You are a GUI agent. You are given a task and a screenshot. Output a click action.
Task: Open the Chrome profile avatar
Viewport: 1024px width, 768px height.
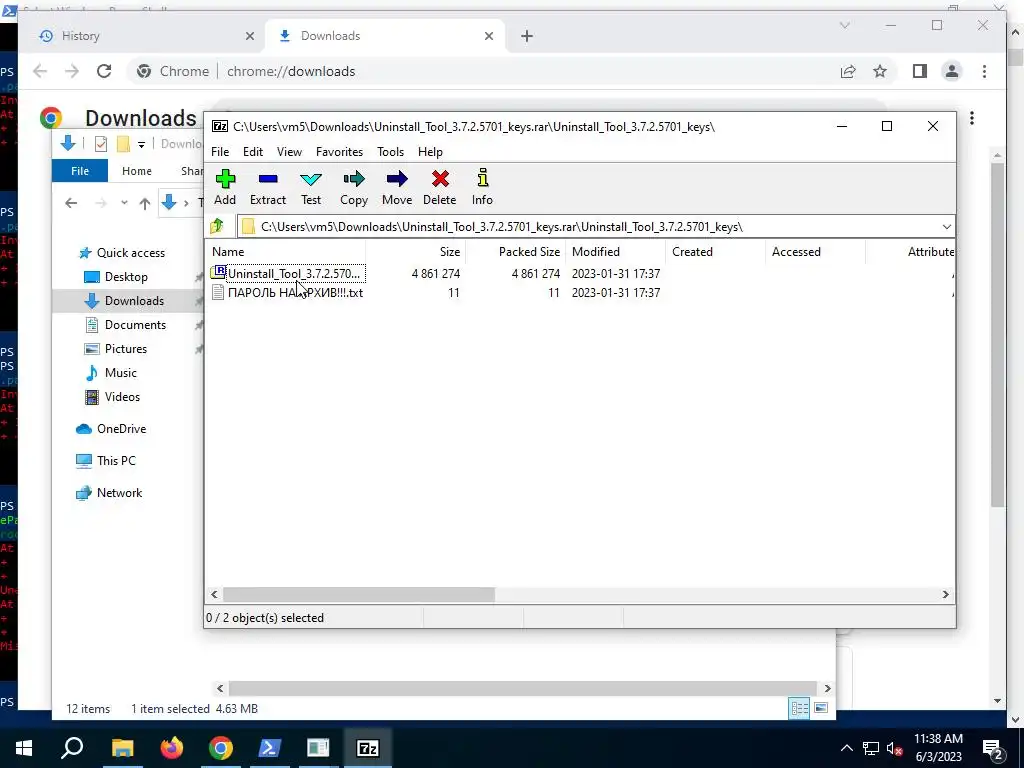coord(952,71)
